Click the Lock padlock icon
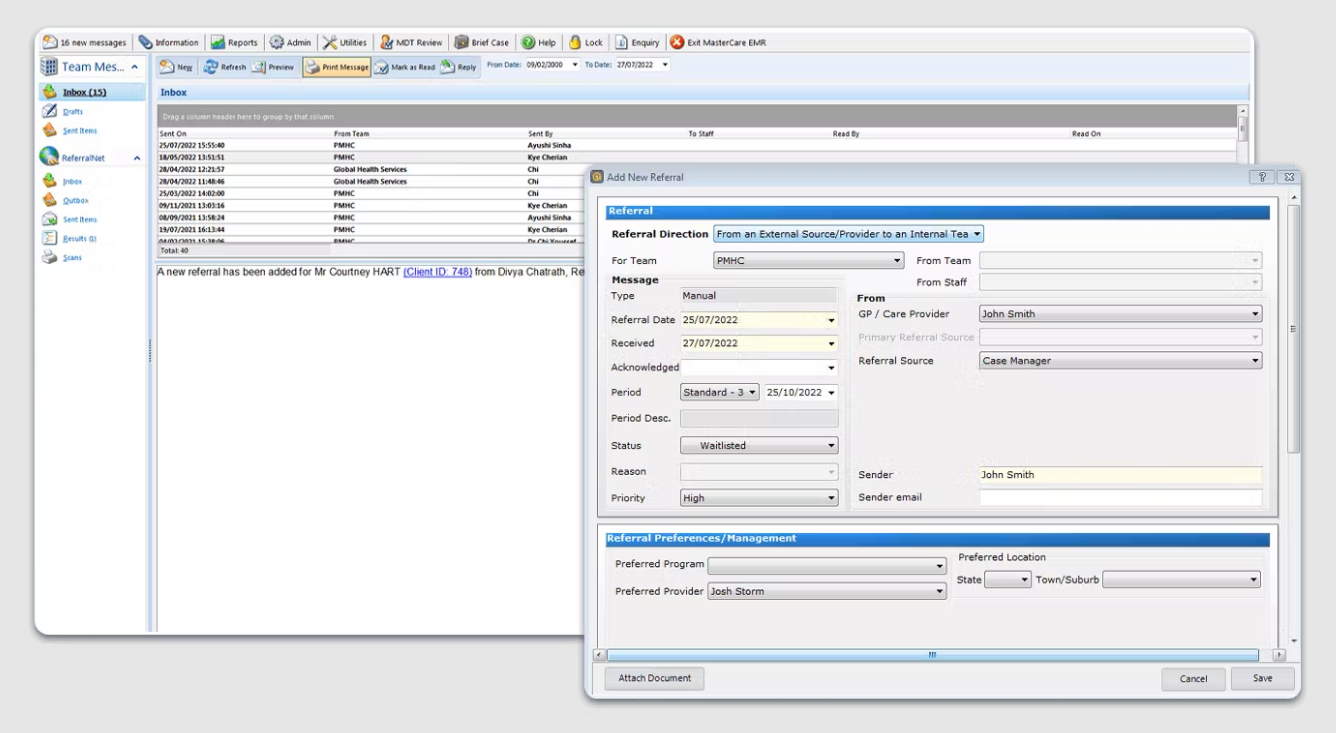 click(575, 43)
